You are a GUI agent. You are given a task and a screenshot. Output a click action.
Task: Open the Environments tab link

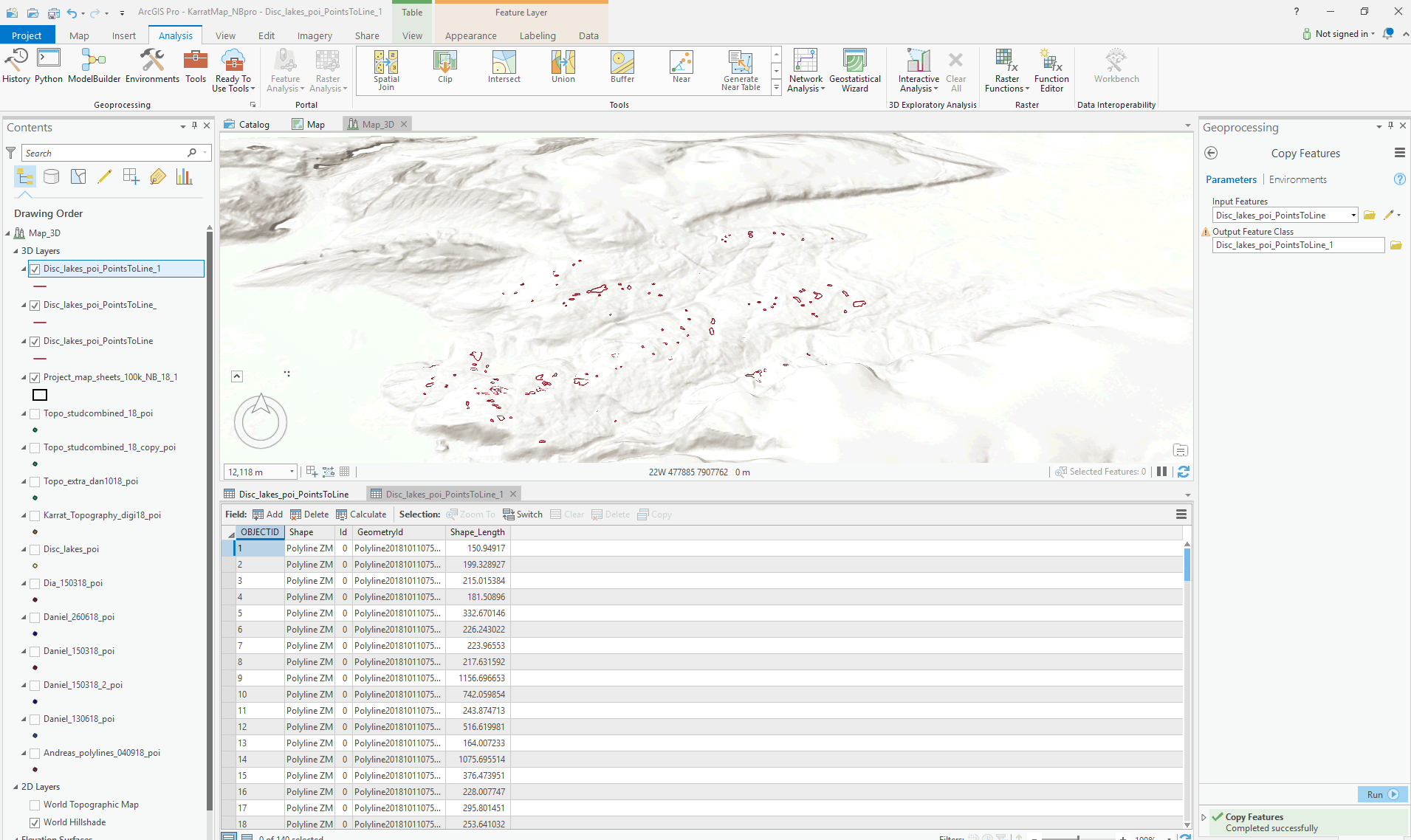(x=1297, y=179)
